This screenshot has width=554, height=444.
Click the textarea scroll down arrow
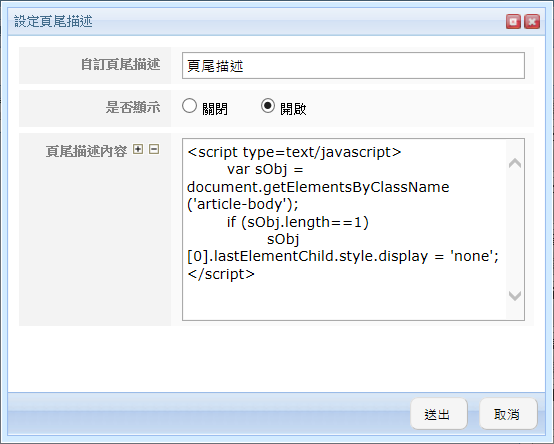515,296
